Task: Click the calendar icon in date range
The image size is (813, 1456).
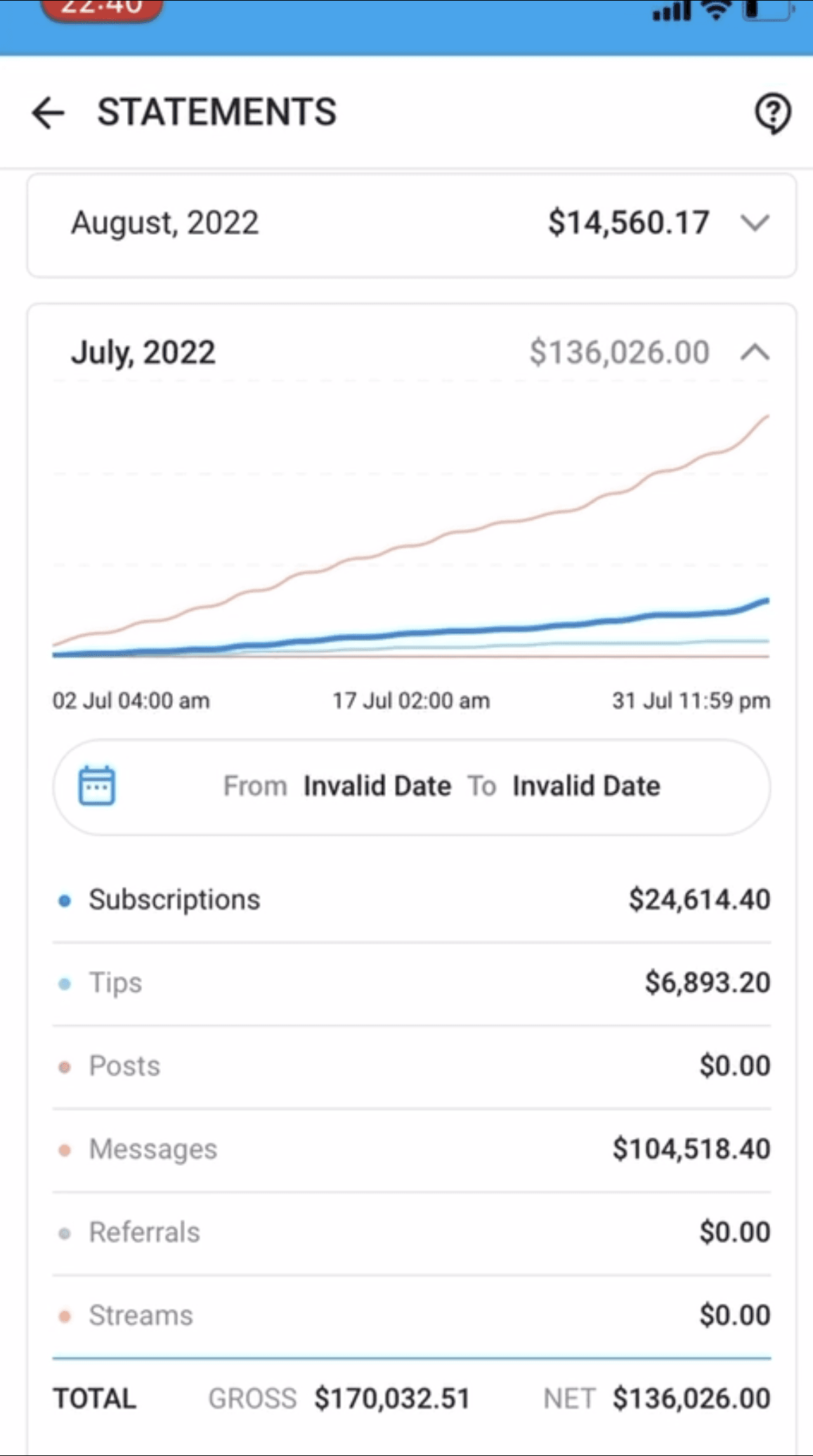Action: click(x=96, y=786)
